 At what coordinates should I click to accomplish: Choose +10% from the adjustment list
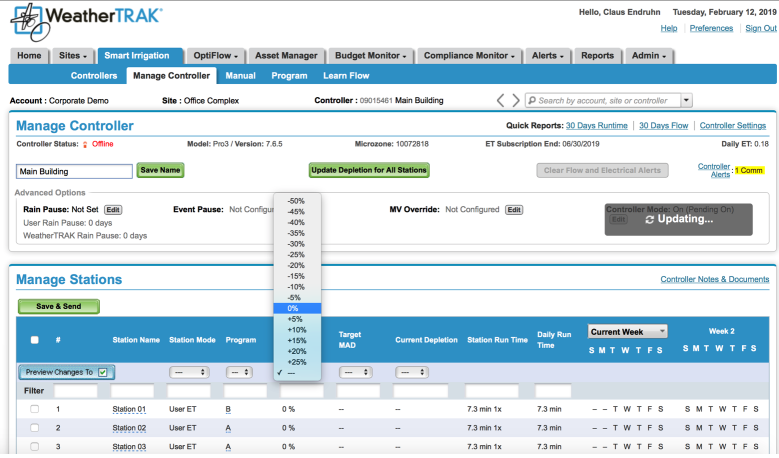coord(297,330)
